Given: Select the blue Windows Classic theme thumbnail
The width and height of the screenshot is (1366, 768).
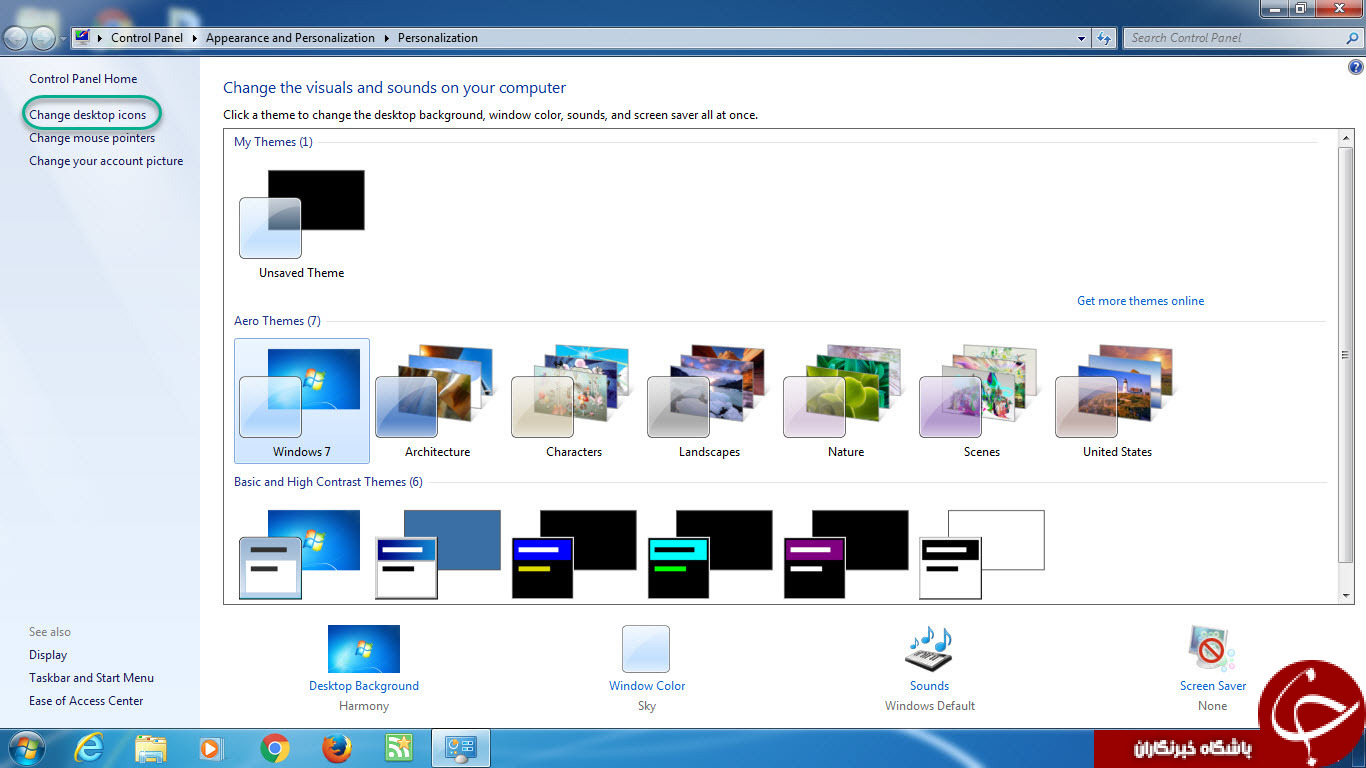Looking at the screenshot, I should [437, 554].
